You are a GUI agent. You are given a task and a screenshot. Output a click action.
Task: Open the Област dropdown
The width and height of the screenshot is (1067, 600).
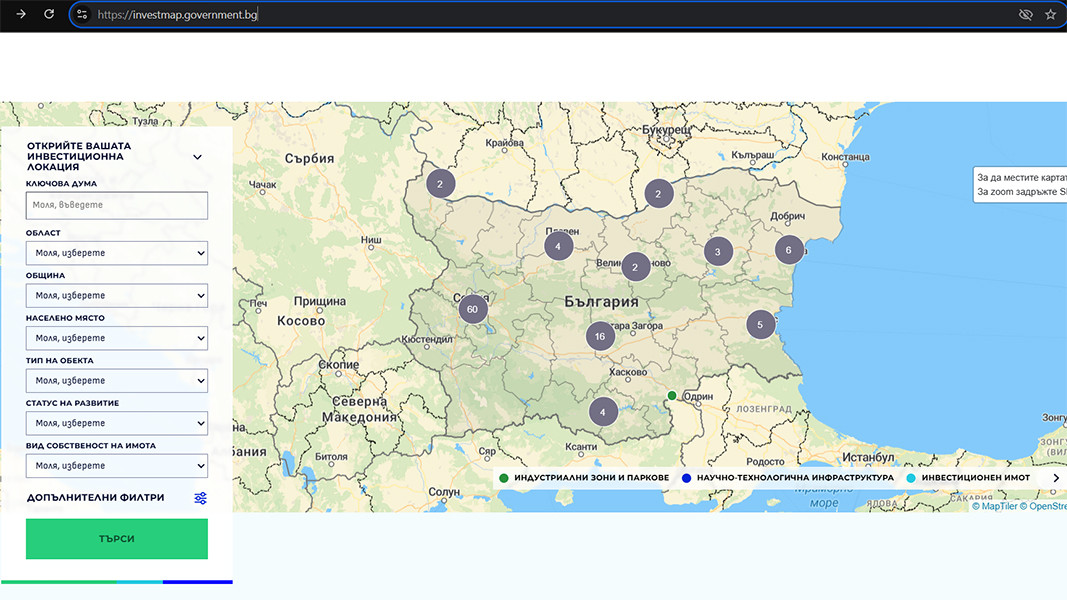pyautogui.click(x=117, y=253)
